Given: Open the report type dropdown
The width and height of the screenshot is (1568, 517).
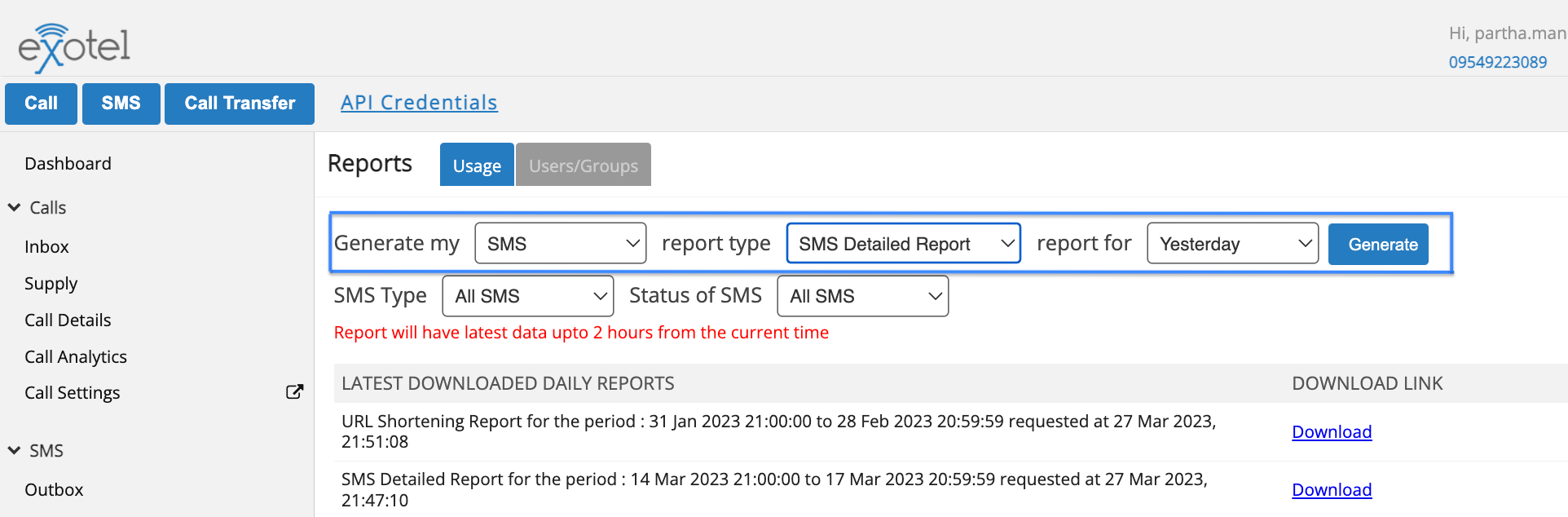Looking at the screenshot, I should click(903, 244).
